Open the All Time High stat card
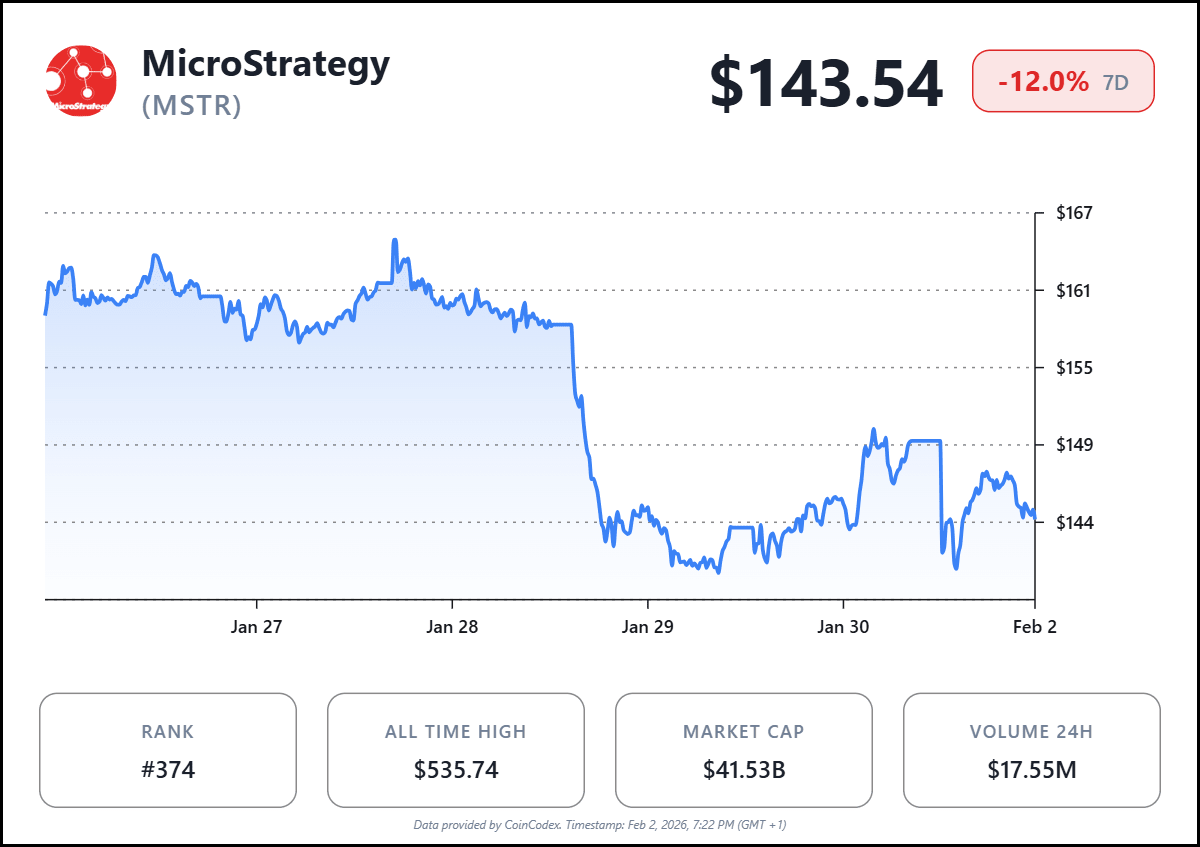The image size is (1200, 847). pos(456,750)
